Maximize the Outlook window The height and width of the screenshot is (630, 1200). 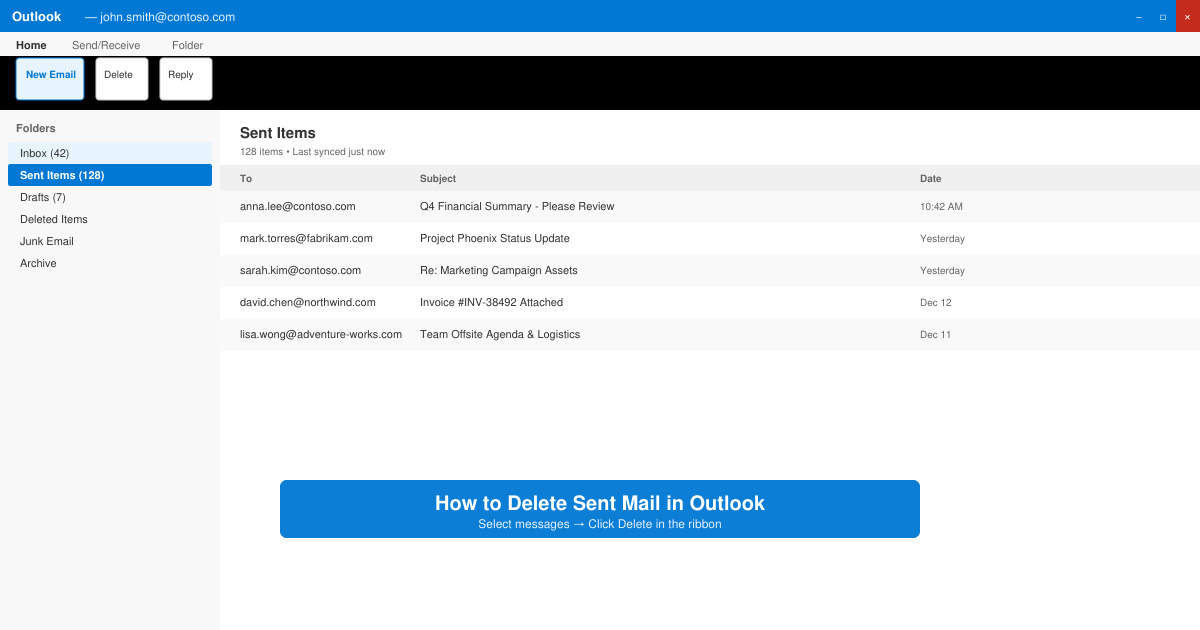(x=1163, y=16)
